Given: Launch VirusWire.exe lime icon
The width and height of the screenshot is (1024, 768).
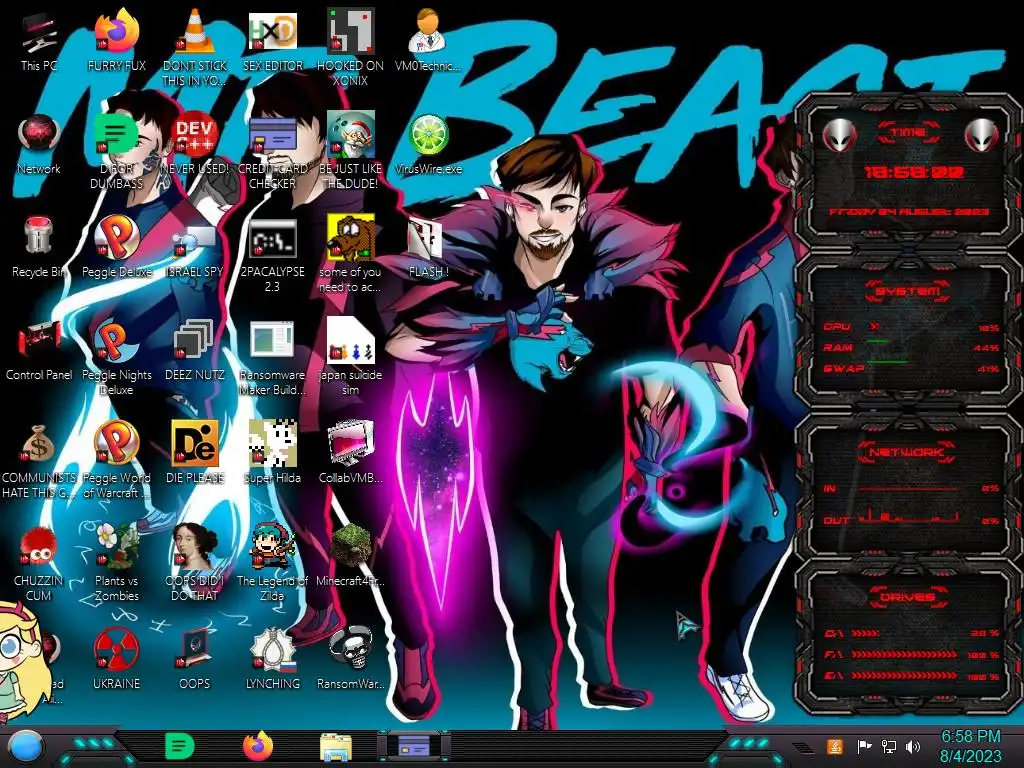Looking at the screenshot, I should 428,144.
